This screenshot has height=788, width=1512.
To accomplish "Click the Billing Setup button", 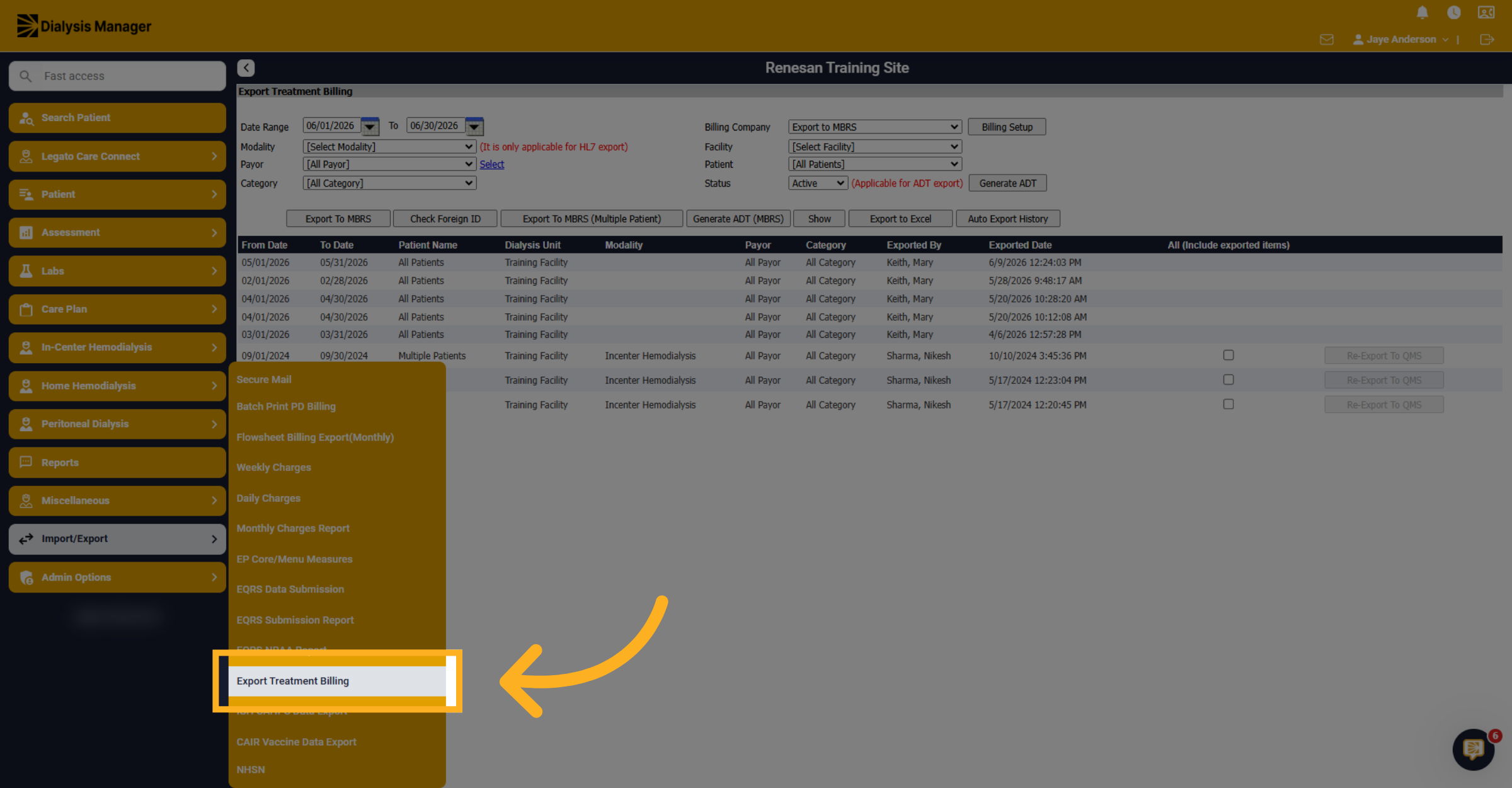I will click(x=1007, y=127).
